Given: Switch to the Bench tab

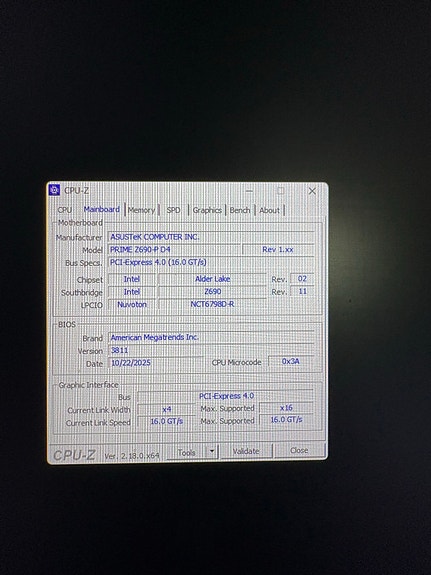Looking at the screenshot, I should (240, 210).
